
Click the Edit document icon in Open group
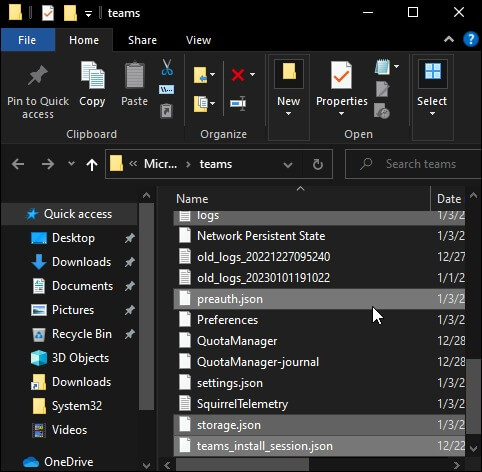(382, 89)
